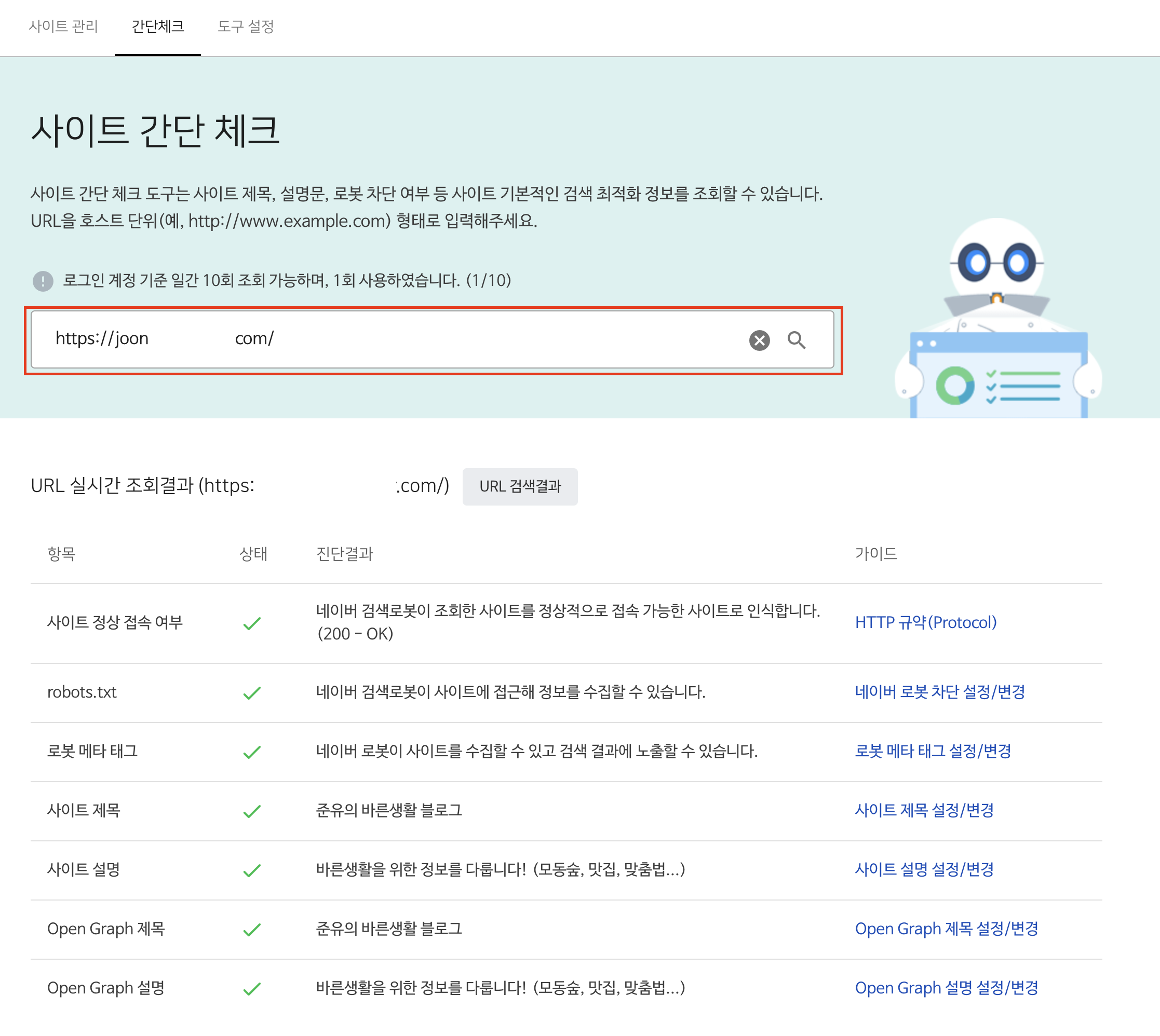Click the checkmark in the 로봇 메타 태그 row
This screenshot has height=1036, width=1160.
(251, 752)
